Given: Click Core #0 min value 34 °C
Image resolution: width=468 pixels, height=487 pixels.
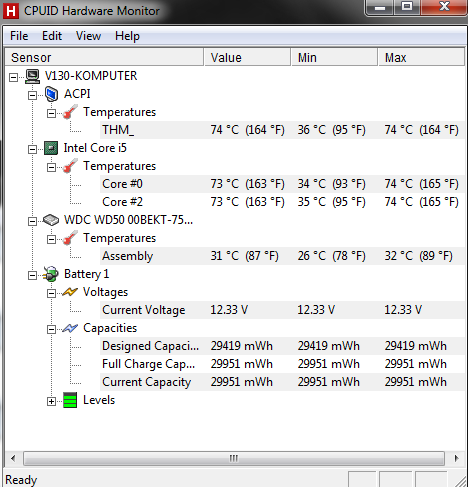Looking at the screenshot, I should coord(331,184).
